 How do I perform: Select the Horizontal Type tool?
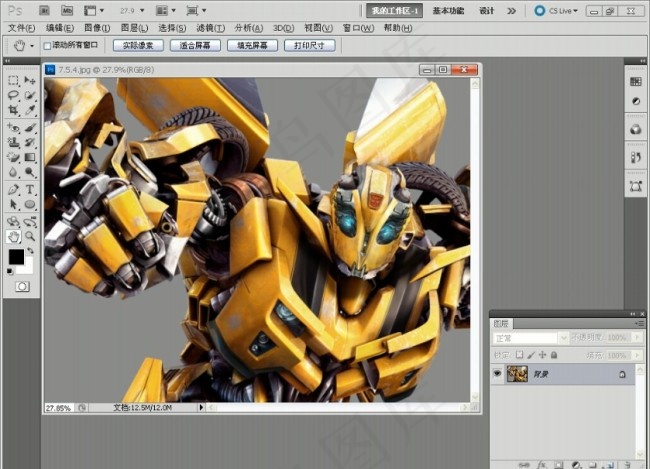[x=30, y=190]
